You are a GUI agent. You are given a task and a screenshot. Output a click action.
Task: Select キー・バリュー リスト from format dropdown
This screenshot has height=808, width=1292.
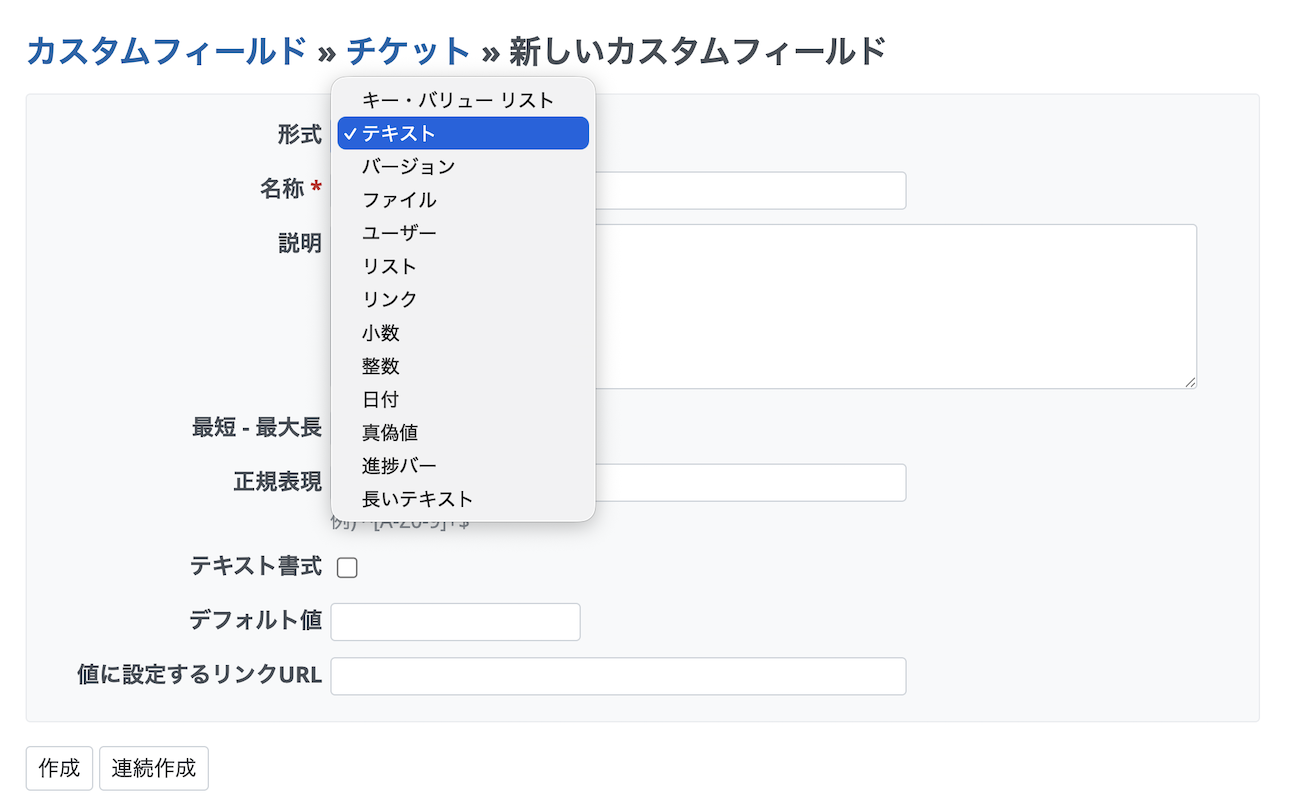pyautogui.click(x=458, y=100)
